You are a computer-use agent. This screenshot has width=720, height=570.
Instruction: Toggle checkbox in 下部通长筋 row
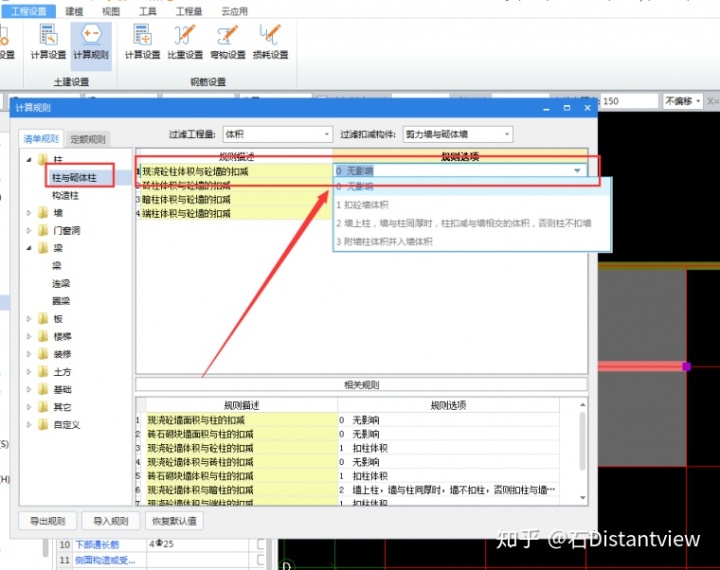click(x=261, y=544)
